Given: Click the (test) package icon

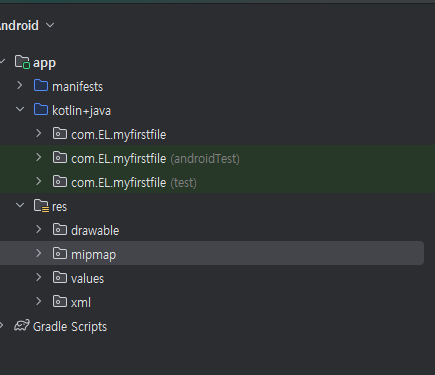Looking at the screenshot, I should (60, 181).
